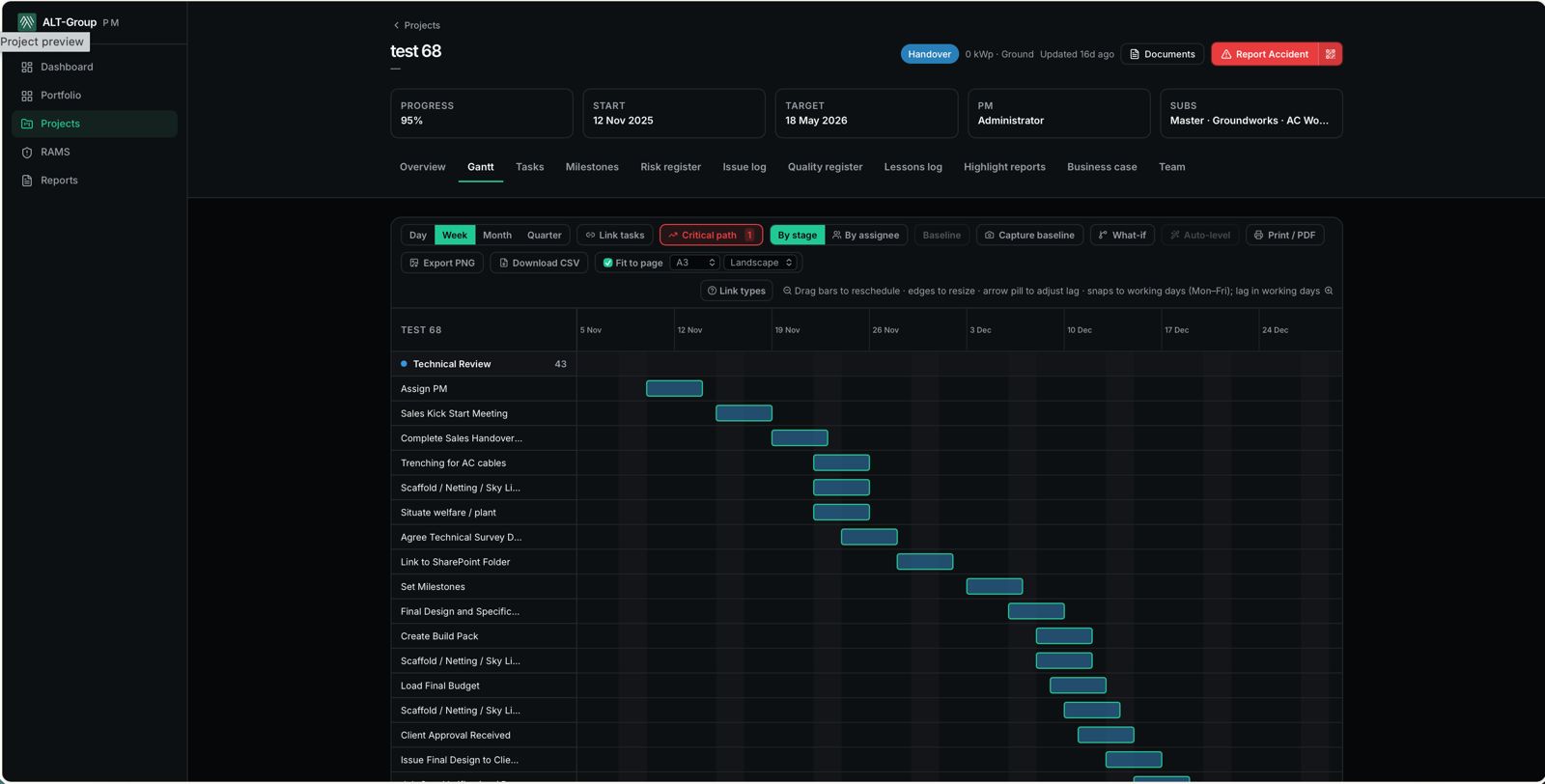
Task: Set Gantt scale to Month
Action: (497, 235)
